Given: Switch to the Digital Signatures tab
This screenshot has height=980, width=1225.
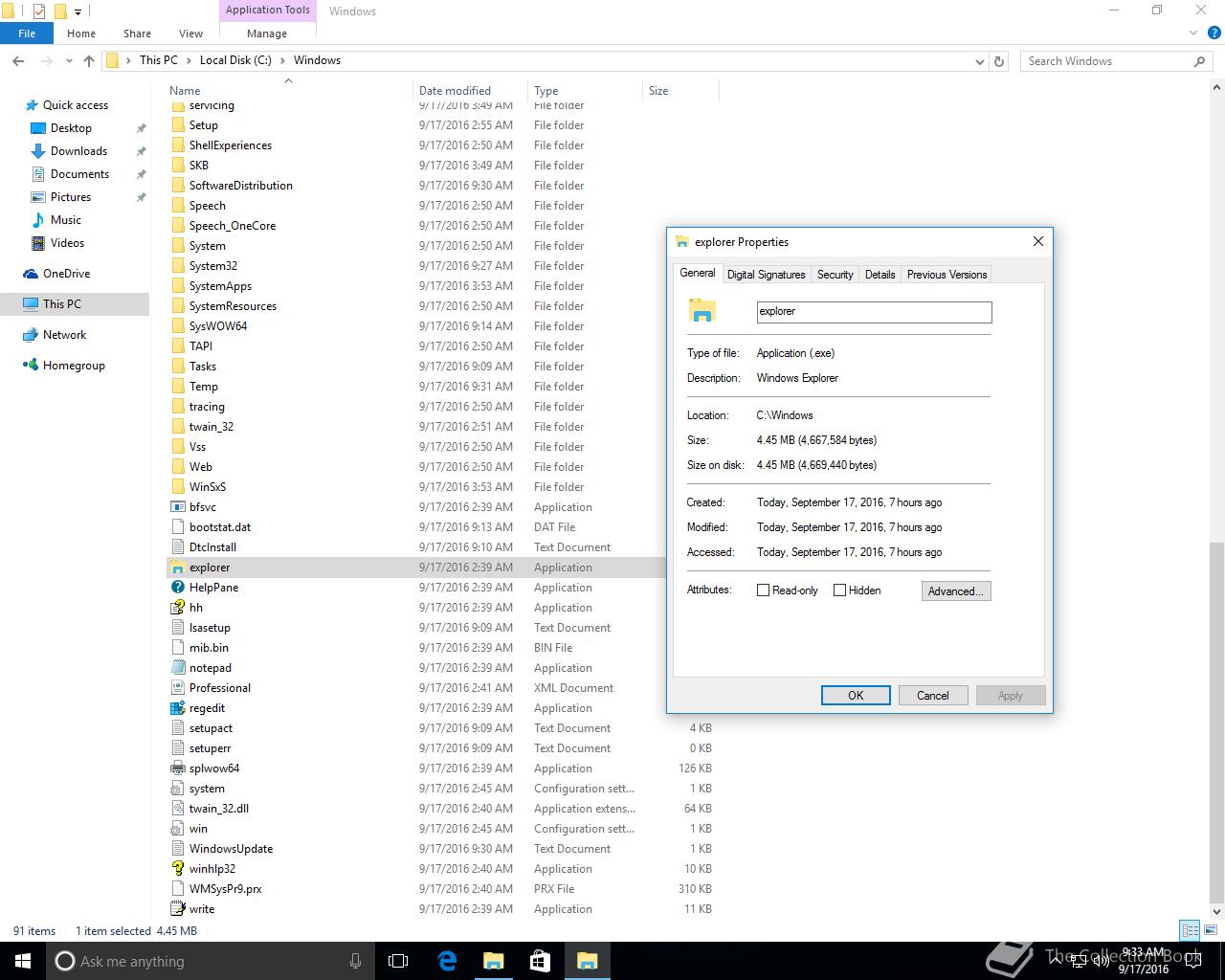Looking at the screenshot, I should (x=766, y=275).
